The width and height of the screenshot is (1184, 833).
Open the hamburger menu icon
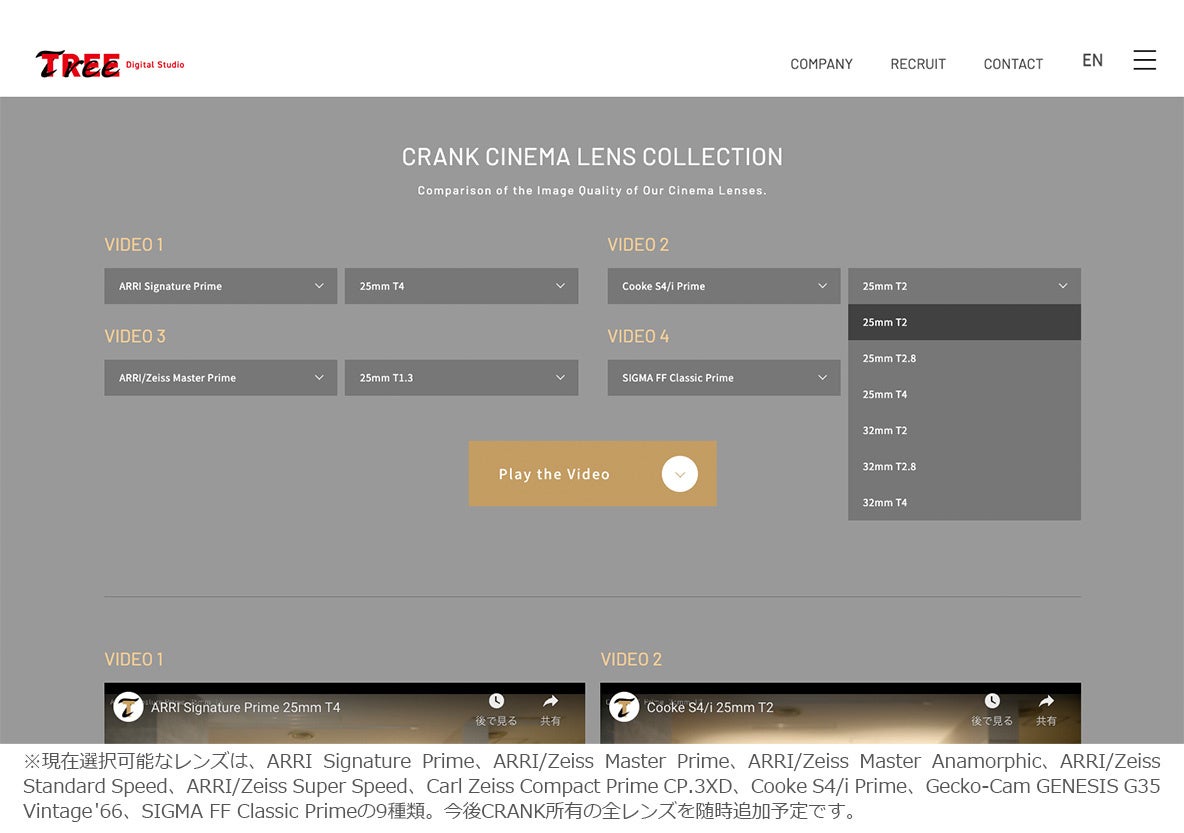click(x=1144, y=60)
